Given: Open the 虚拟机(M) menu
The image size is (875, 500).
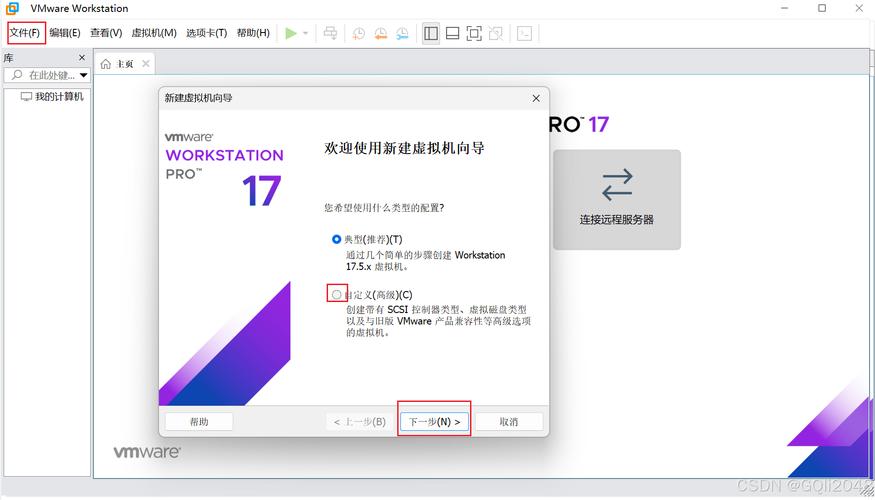Looking at the screenshot, I should tap(154, 33).
